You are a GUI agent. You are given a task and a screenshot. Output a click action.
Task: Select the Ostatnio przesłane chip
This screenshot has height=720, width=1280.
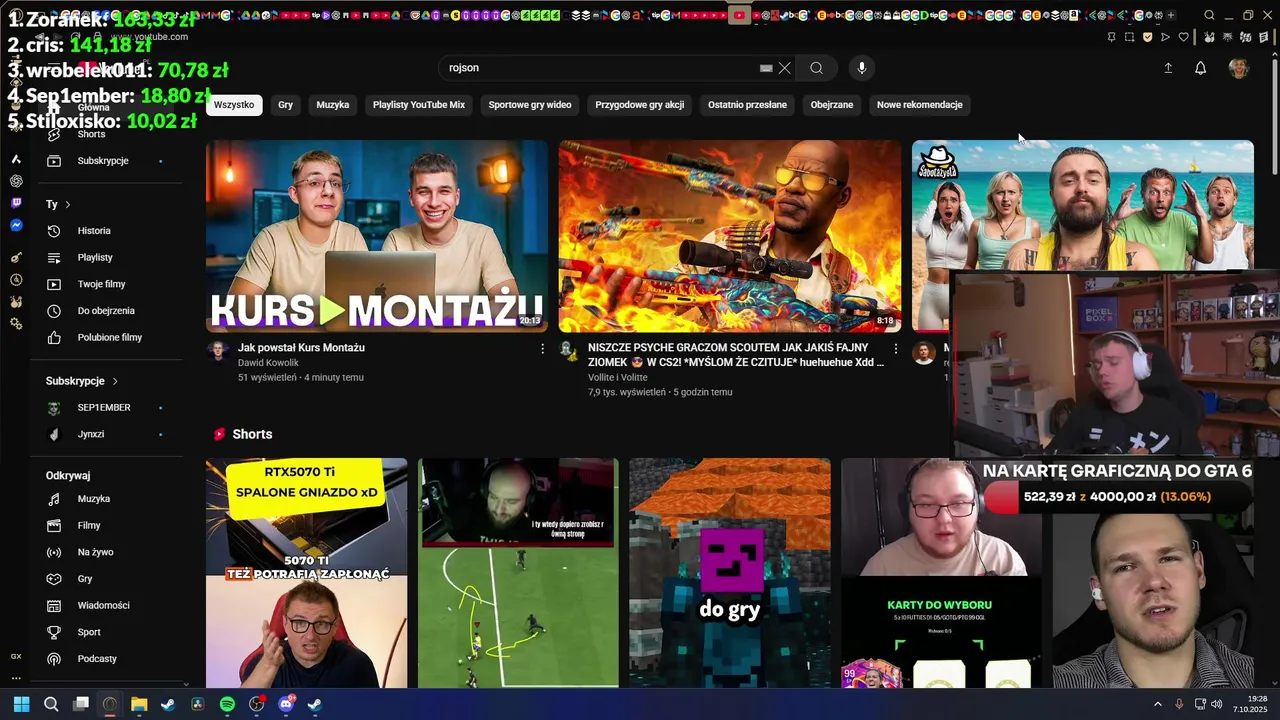(x=747, y=105)
